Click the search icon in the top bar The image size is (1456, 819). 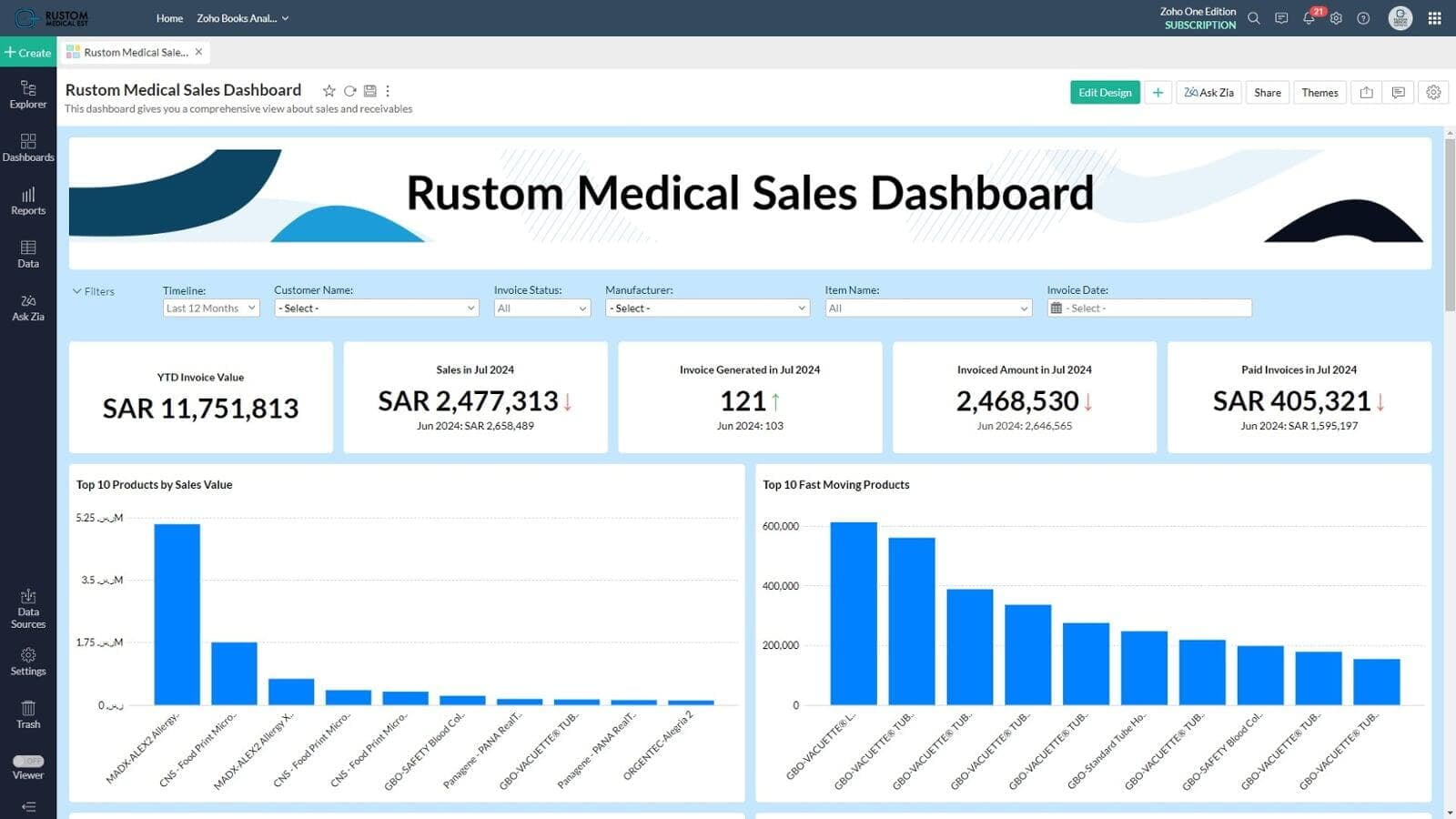pyautogui.click(x=1254, y=18)
